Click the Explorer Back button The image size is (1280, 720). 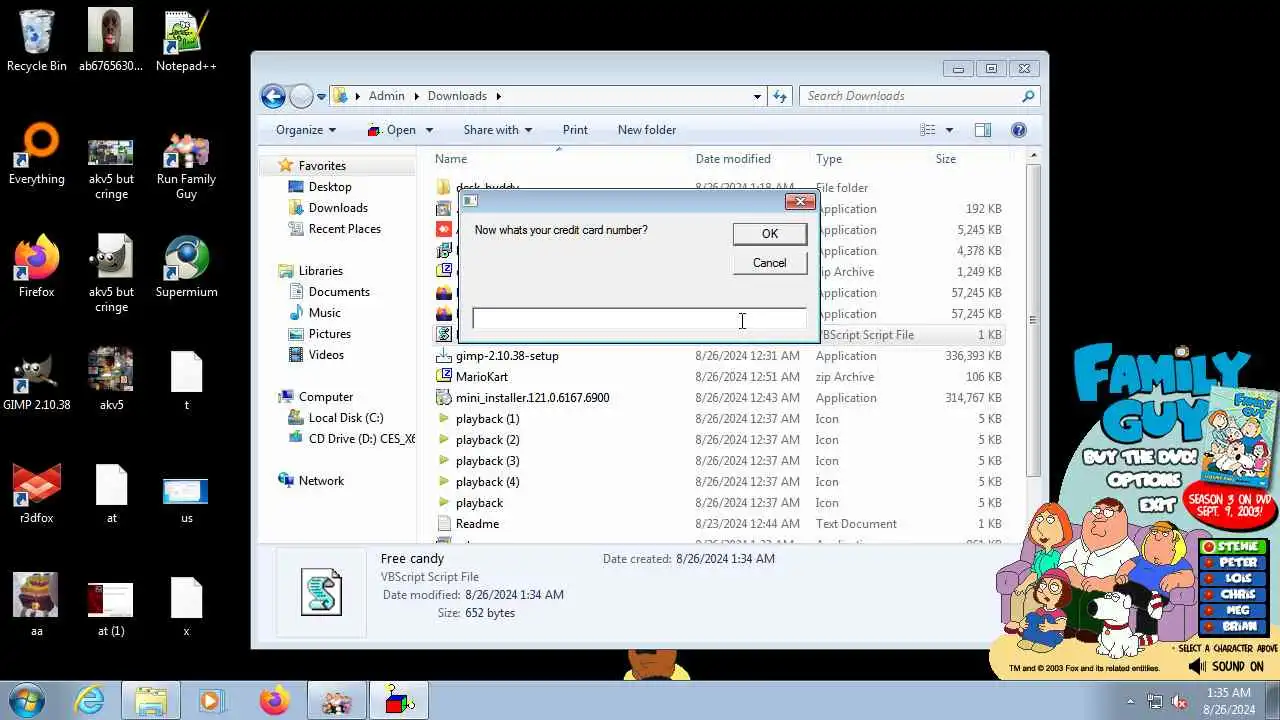[273, 96]
